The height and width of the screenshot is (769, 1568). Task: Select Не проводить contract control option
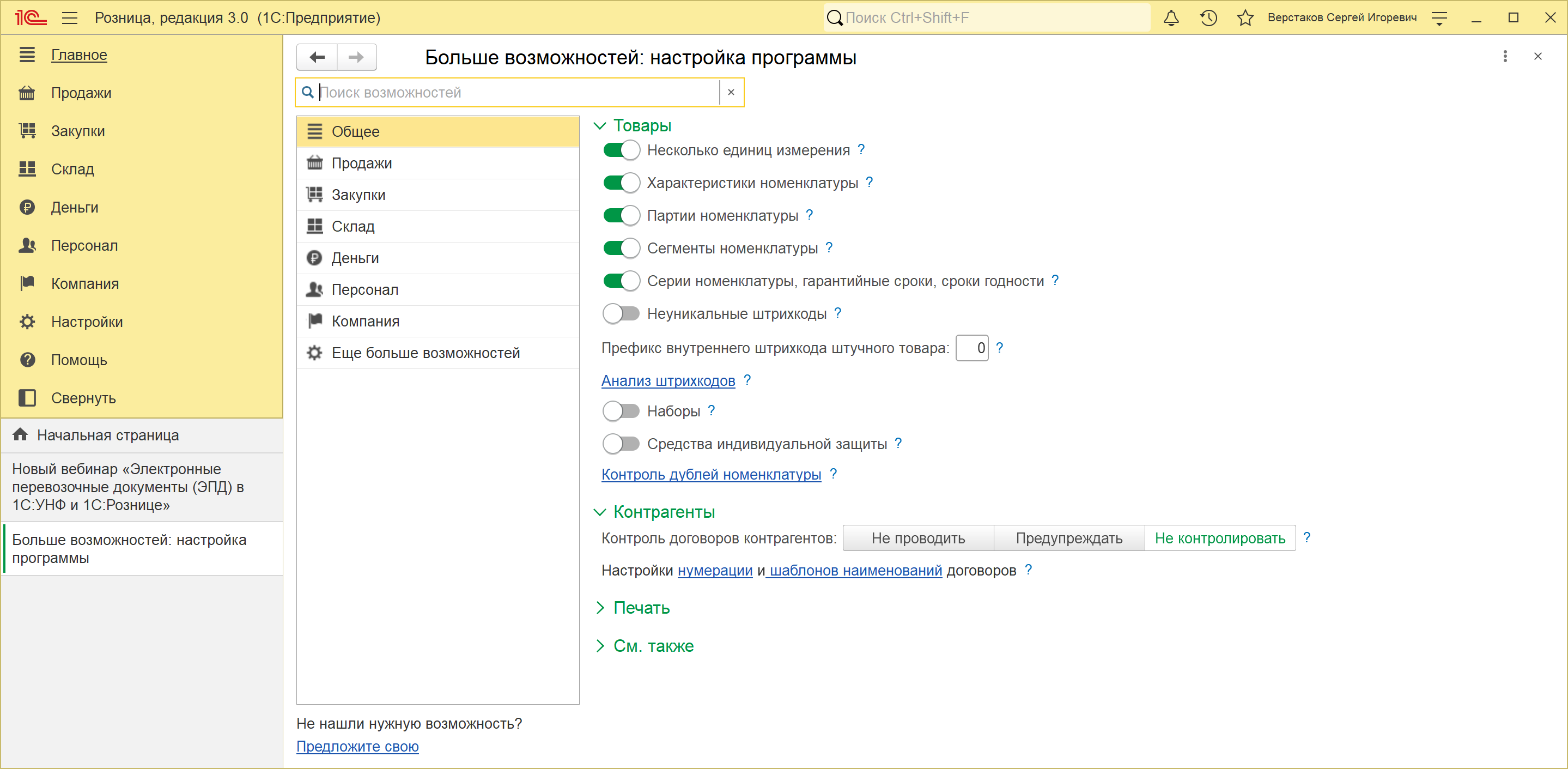point(918,538)
